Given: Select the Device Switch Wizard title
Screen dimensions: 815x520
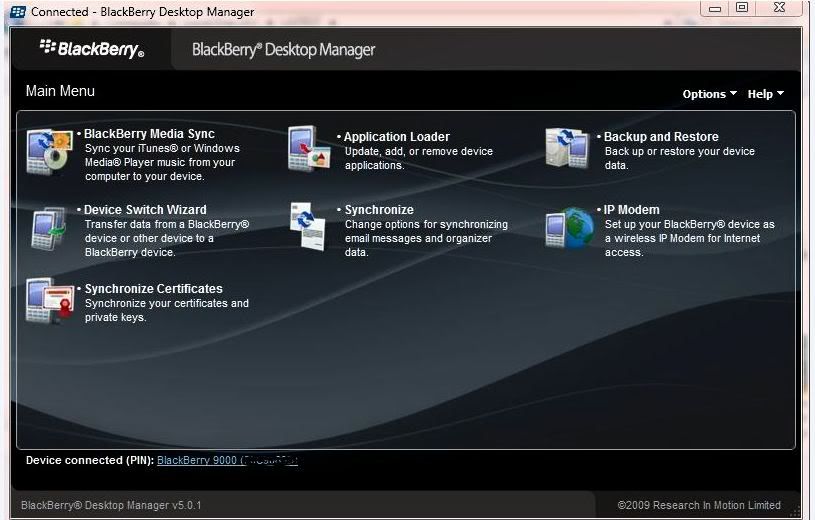Looking at the screenshot, I should 145,210.
